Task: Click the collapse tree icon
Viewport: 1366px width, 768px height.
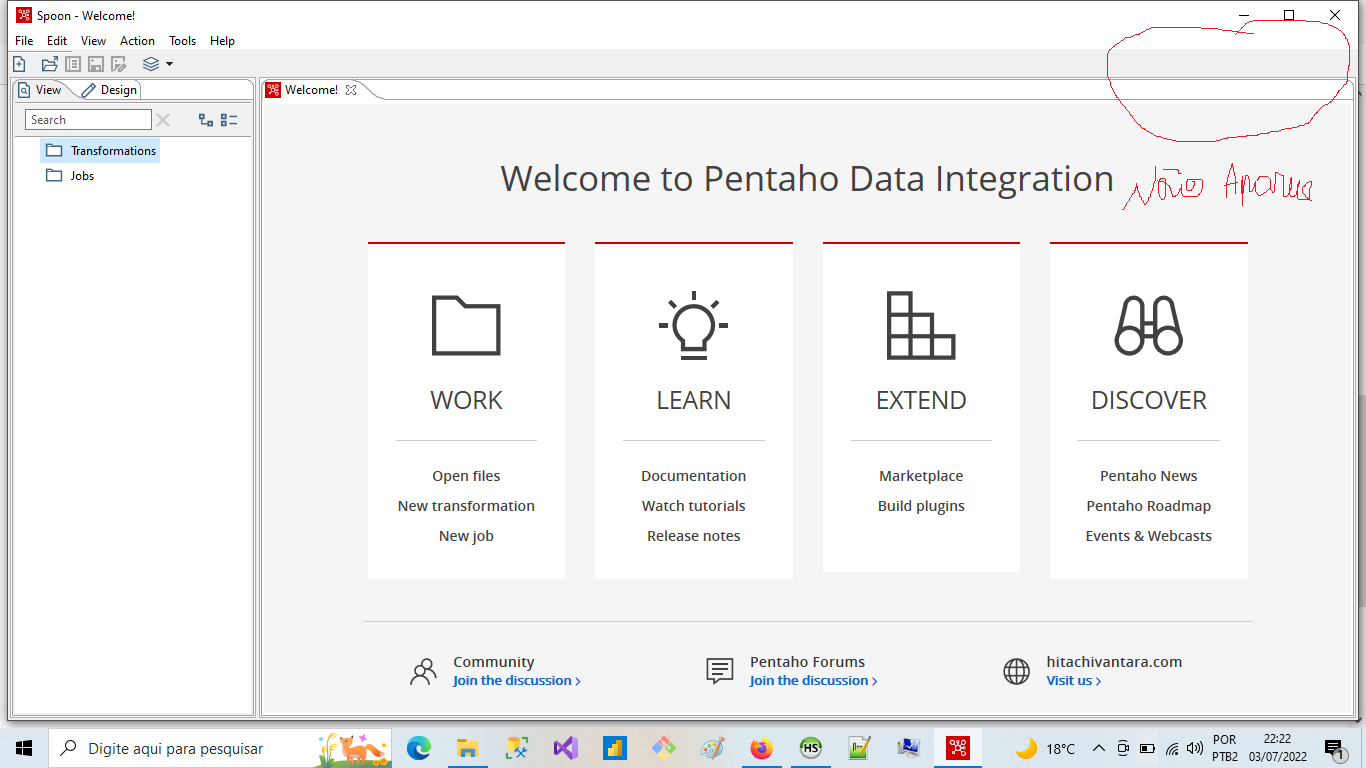Action: pyautogui.click(x=229, y=120)
